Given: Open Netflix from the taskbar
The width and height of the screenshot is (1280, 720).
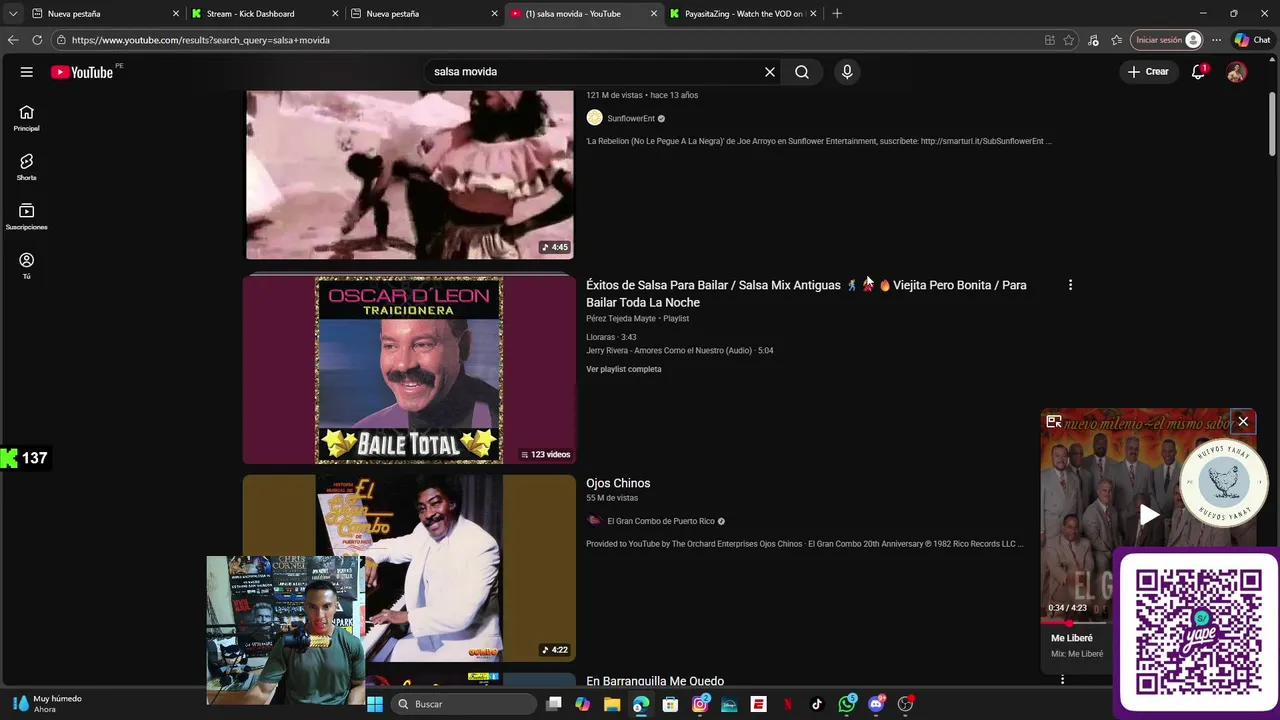Looking at the screenshot, I should coord(788,704).
